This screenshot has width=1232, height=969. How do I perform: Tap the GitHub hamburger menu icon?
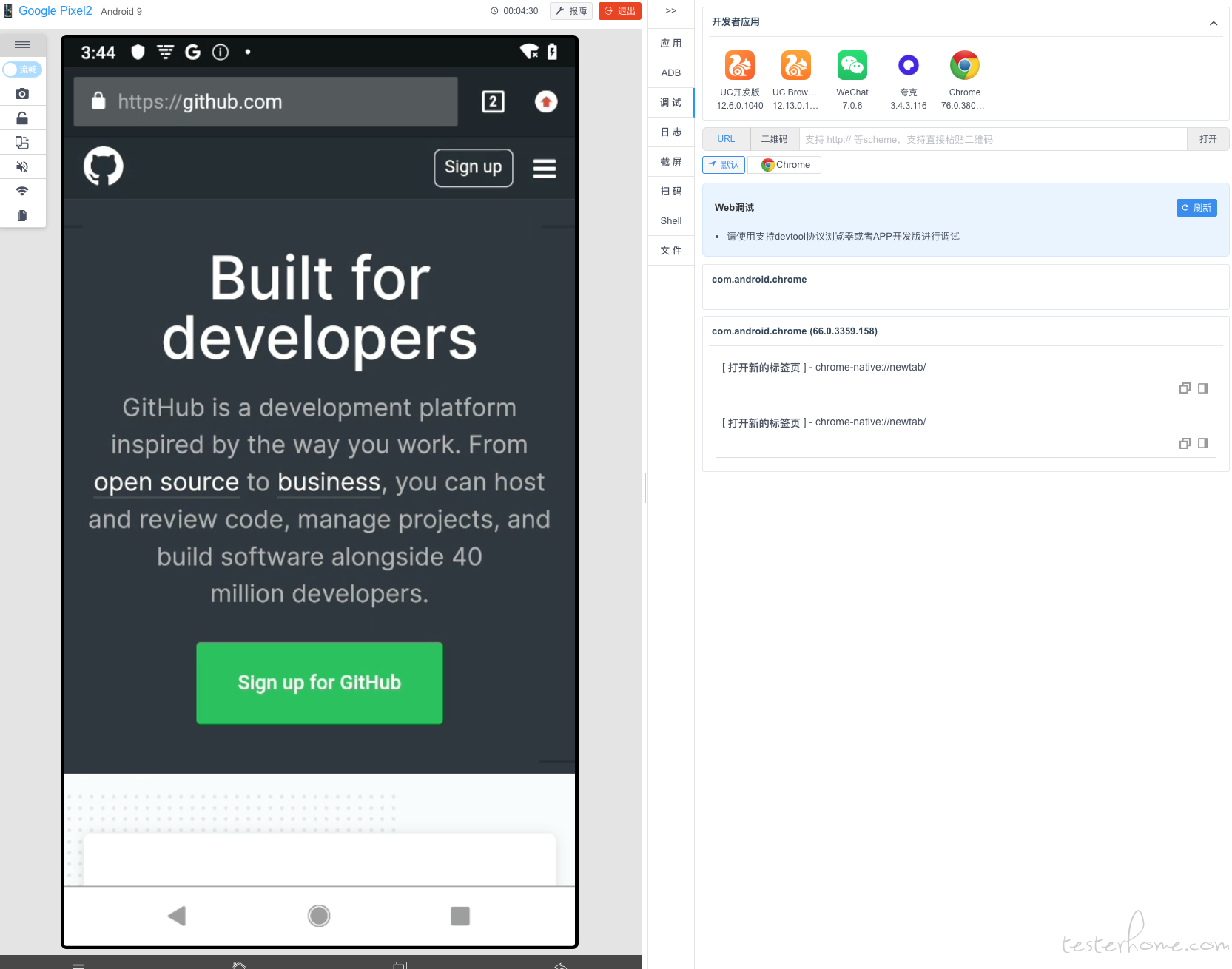pos(545,169)
